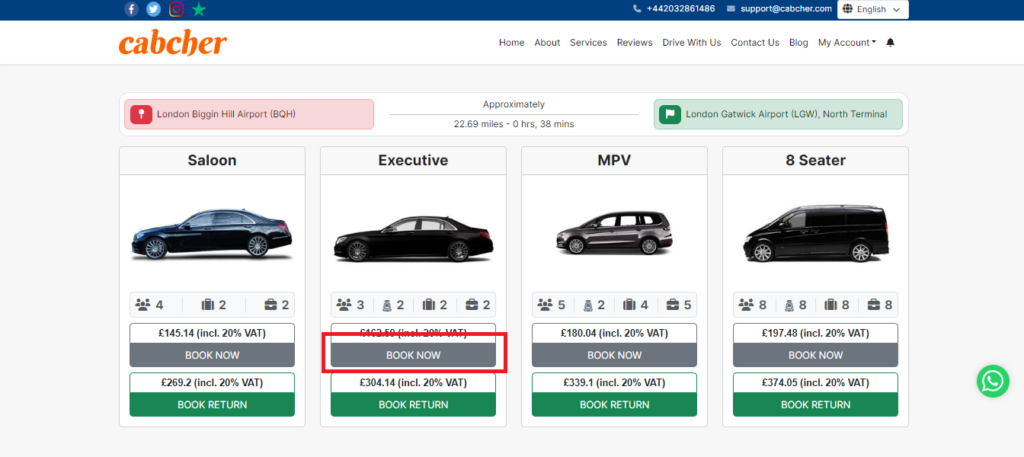The width and height of the screenshot is (1024, 457).
Task: Open the Instagram social icon
Action: 176,9
